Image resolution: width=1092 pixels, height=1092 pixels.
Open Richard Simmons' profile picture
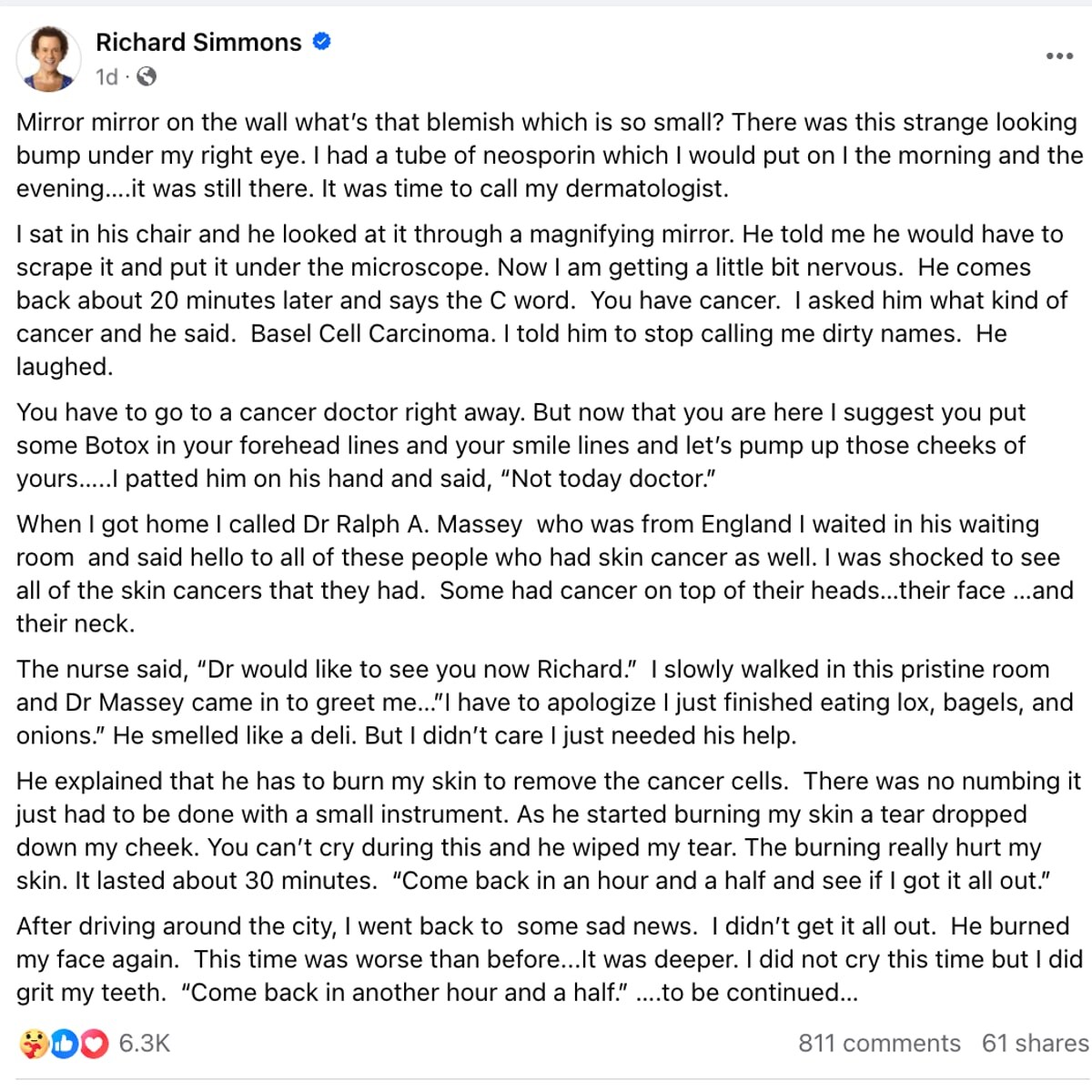point(48,58)
